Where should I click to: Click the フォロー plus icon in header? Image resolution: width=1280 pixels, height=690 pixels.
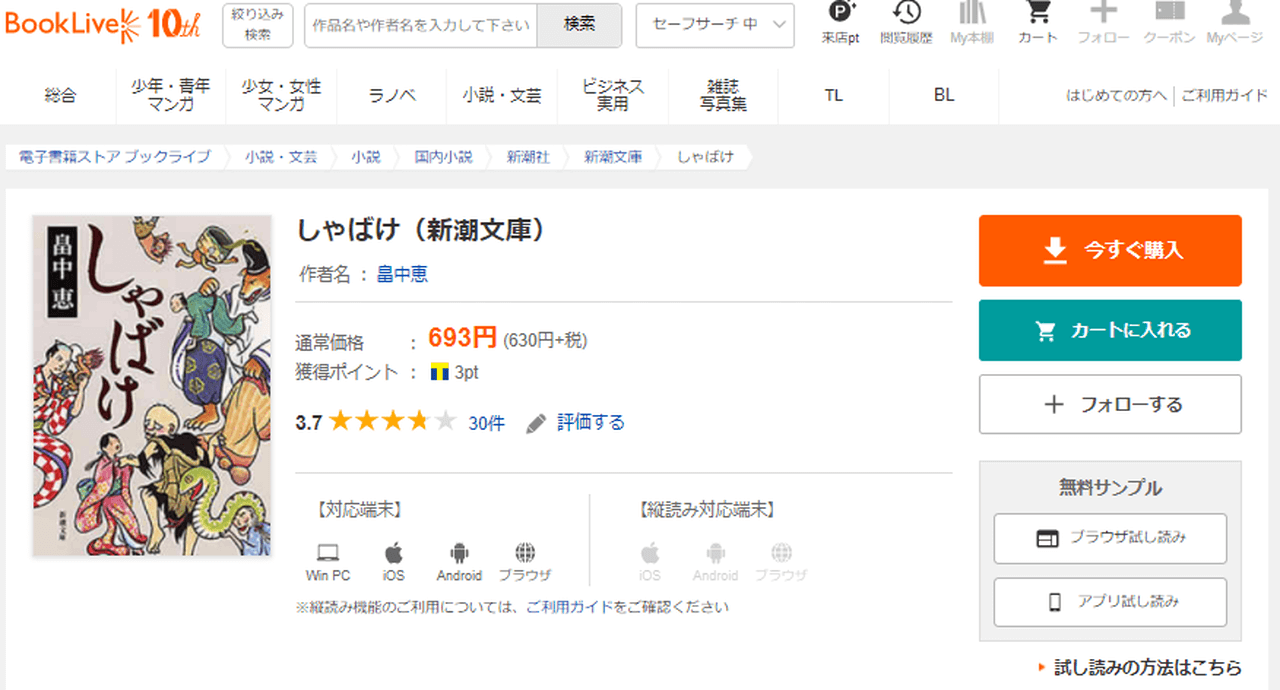[x=1103, y=14]
